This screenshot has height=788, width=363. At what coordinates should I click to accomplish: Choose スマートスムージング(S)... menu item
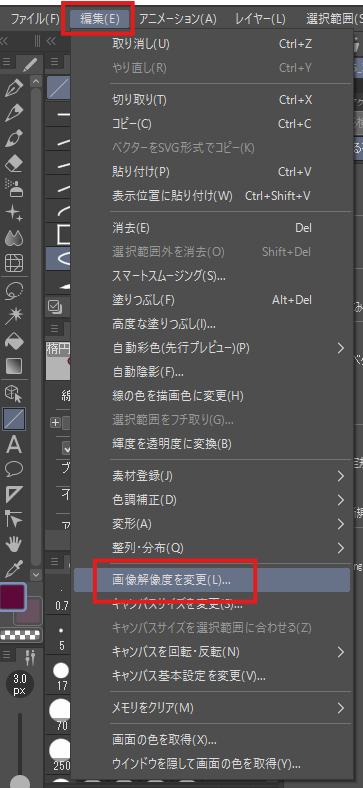[212, 276]
